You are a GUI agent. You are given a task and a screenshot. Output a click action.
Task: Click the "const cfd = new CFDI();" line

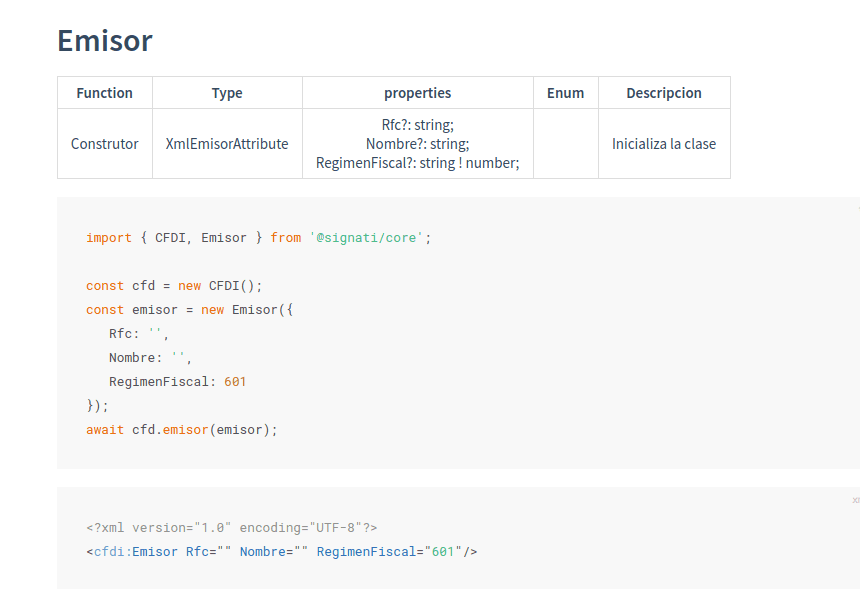[174, 286]
